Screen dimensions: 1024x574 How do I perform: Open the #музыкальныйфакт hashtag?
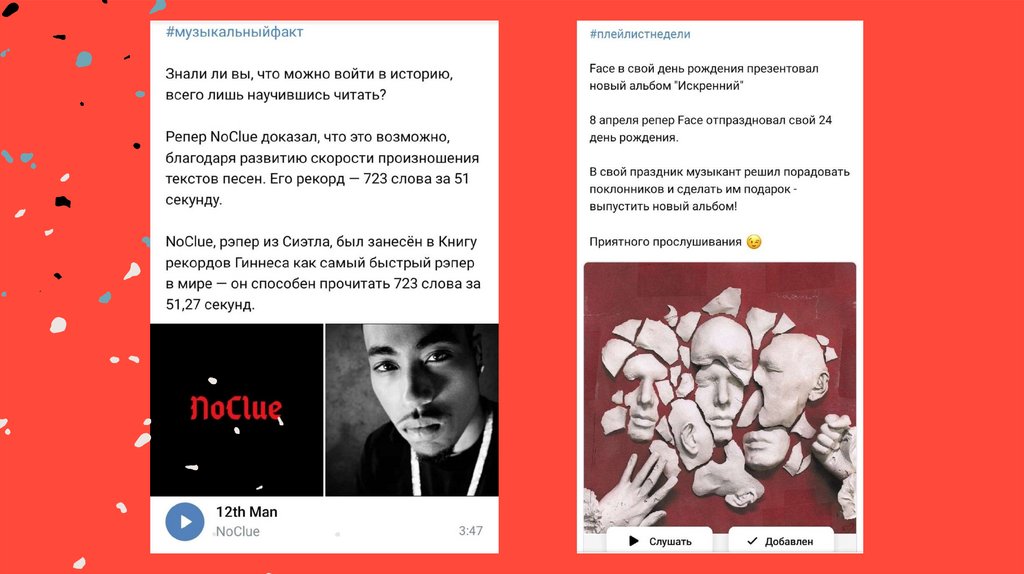tap(234, 32)
